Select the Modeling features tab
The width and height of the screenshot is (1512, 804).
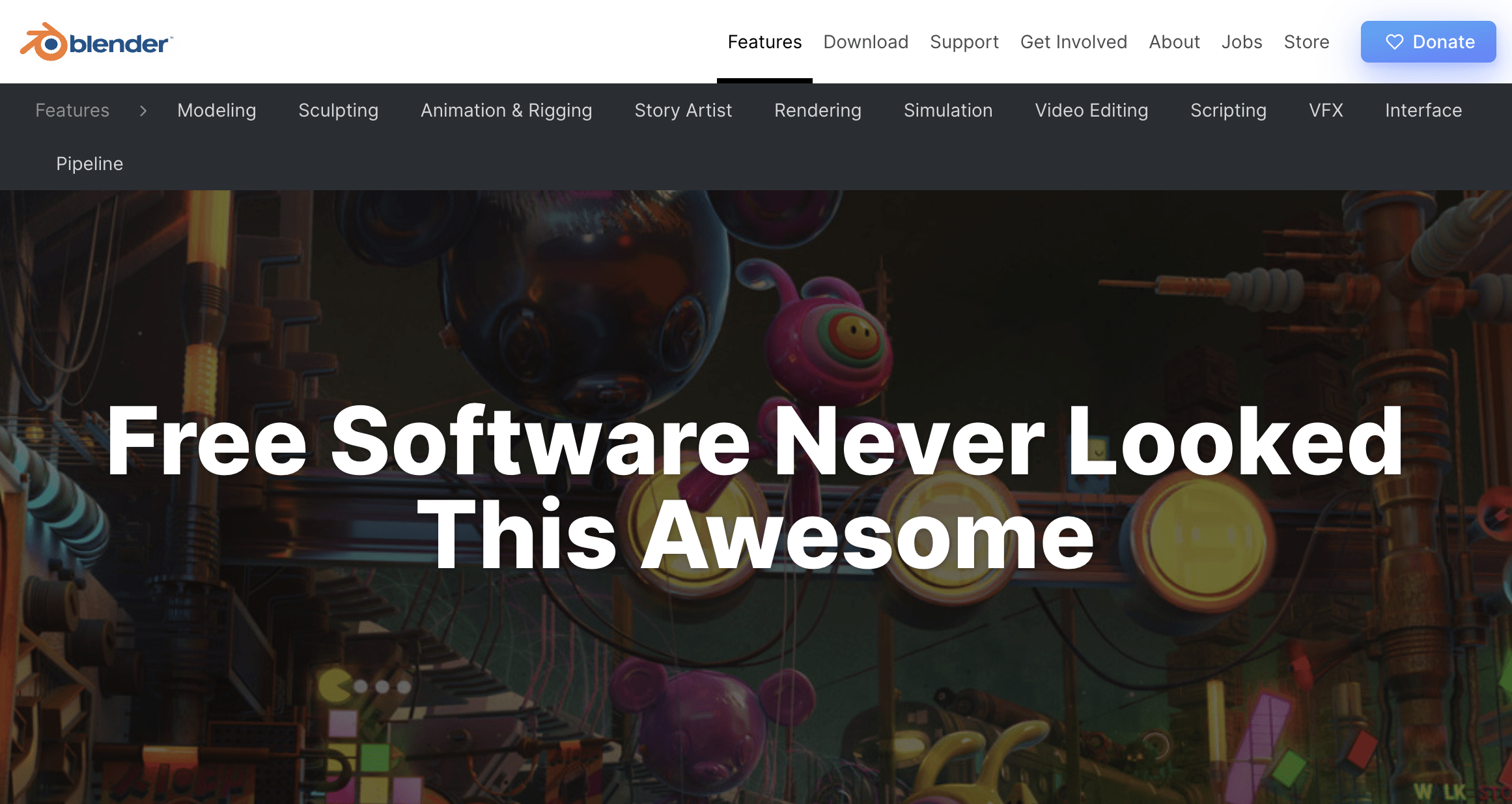[x=217, y=110]
